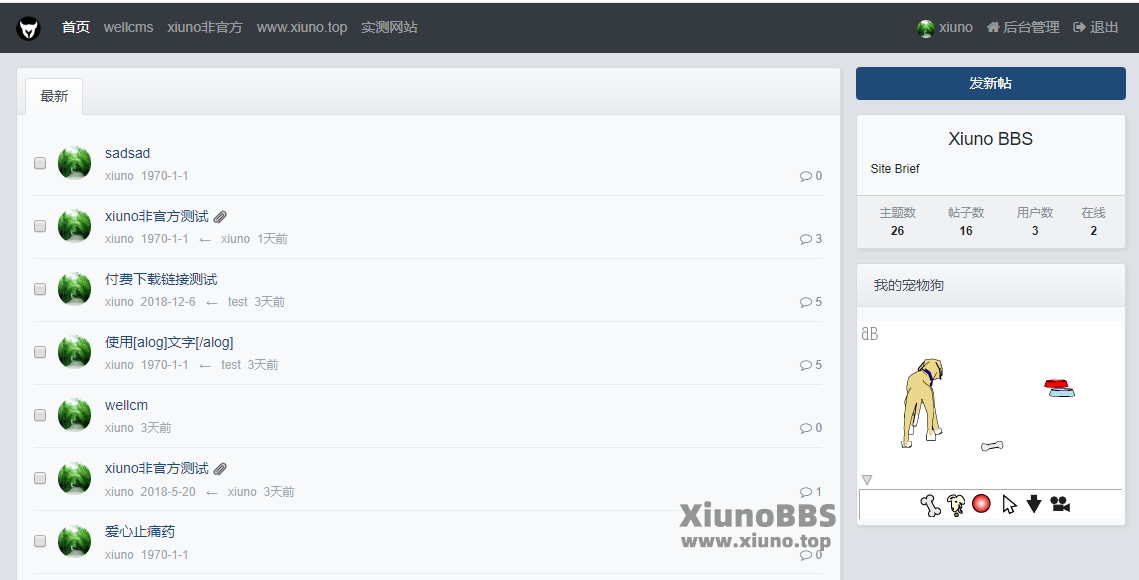Viewport: 1139px width, 580px height.
Task: Click the attachment paperclip on the 2018-5-20 post
Action: point(221,469)
